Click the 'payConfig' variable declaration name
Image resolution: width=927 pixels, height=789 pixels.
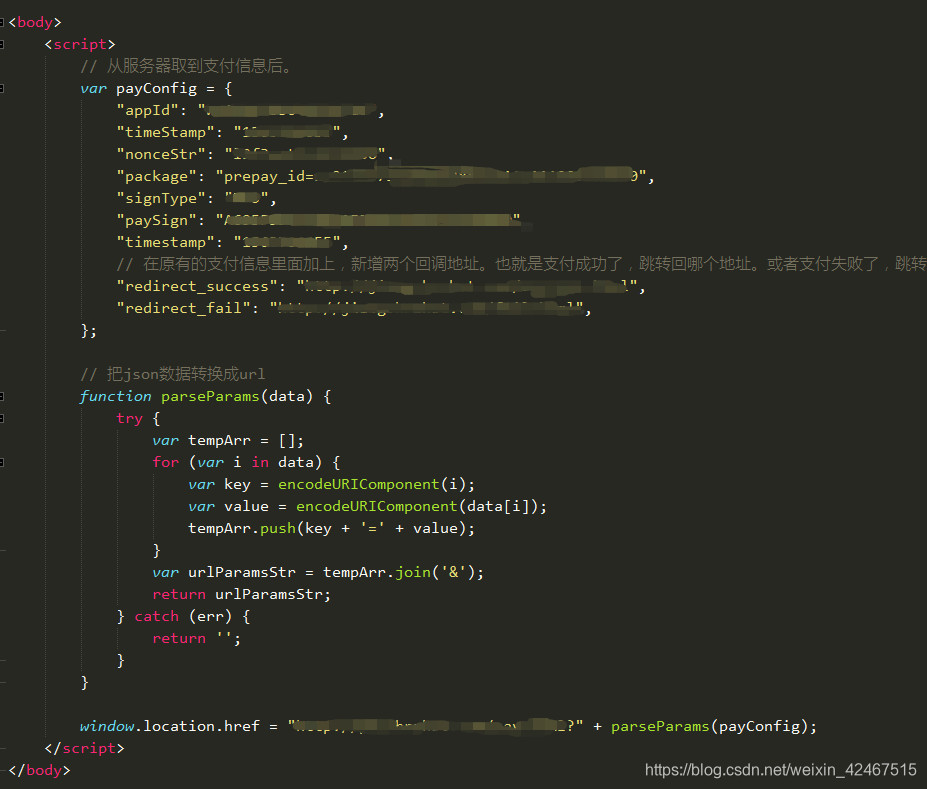point(156,89)
